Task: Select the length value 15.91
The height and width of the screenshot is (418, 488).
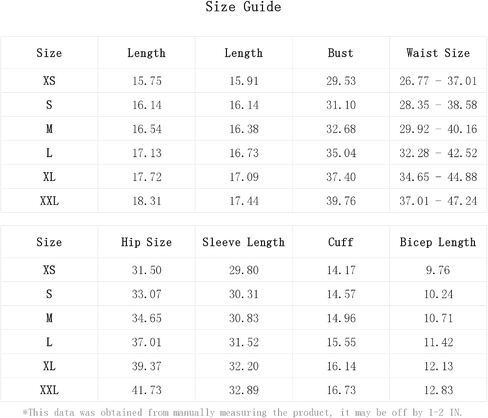Action: coord(244,81)
